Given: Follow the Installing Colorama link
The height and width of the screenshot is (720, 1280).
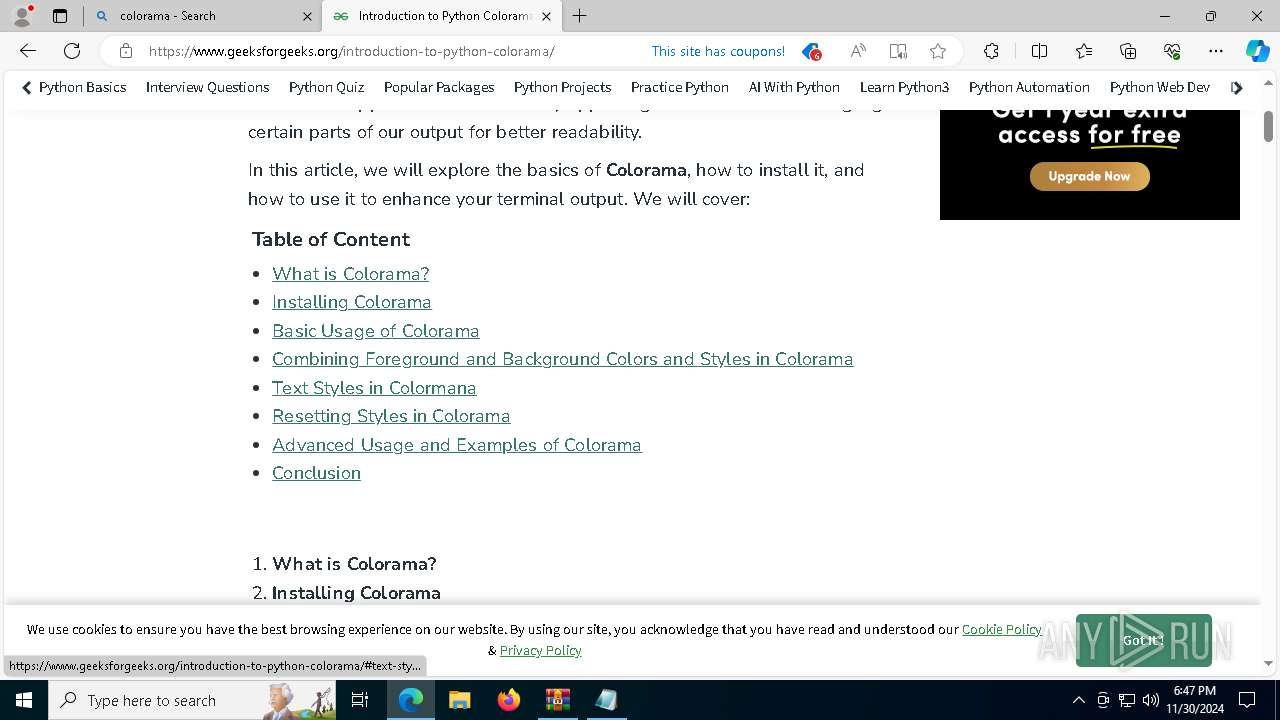Looking at the screenshot, I should point(351,302).
